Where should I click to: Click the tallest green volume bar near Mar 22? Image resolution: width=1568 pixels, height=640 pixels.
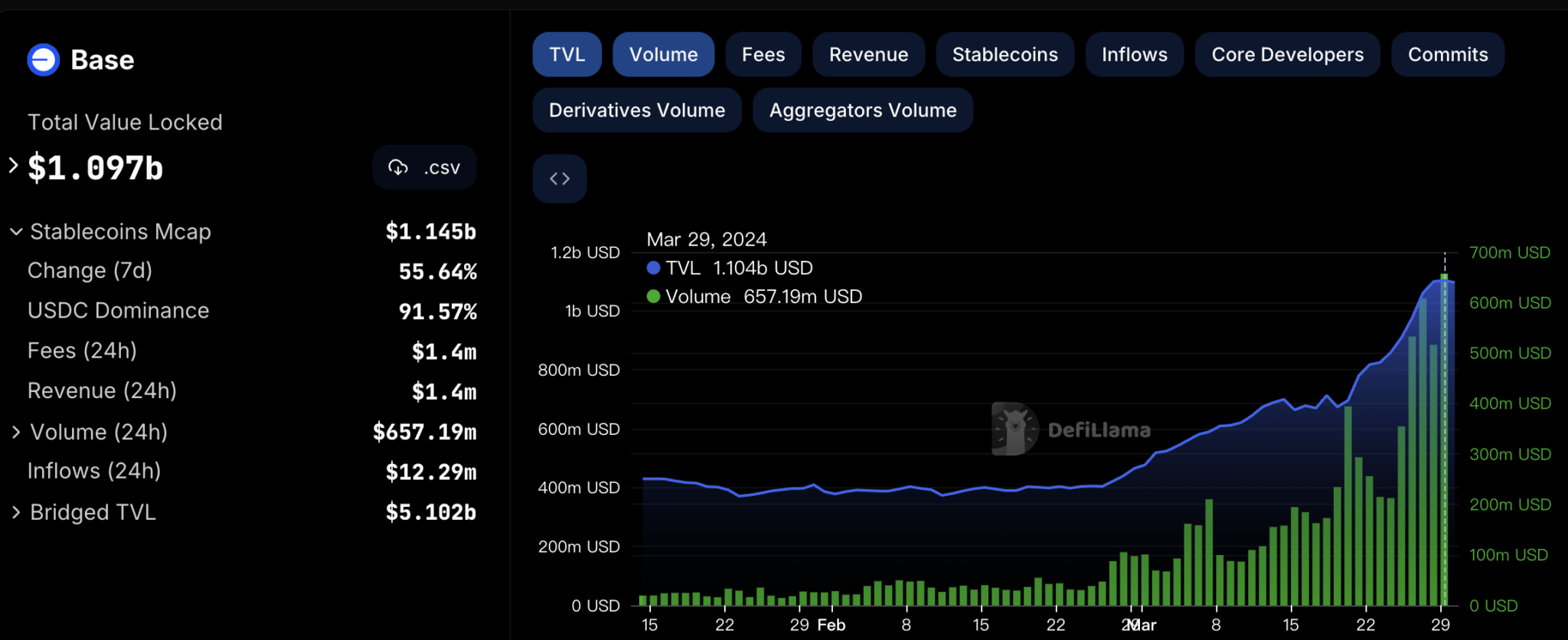[1347, 506]
